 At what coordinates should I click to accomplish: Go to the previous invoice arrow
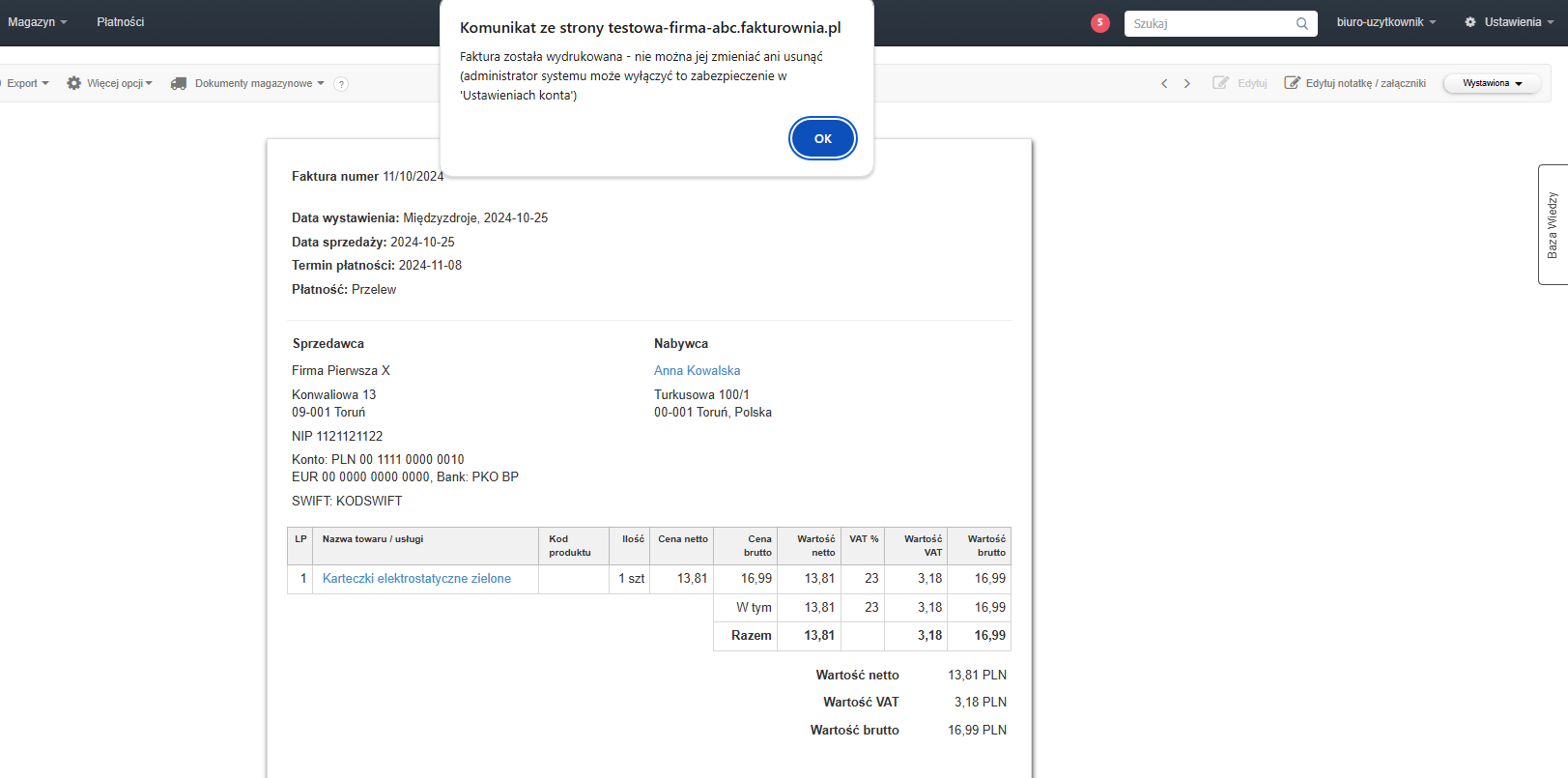1164,83
